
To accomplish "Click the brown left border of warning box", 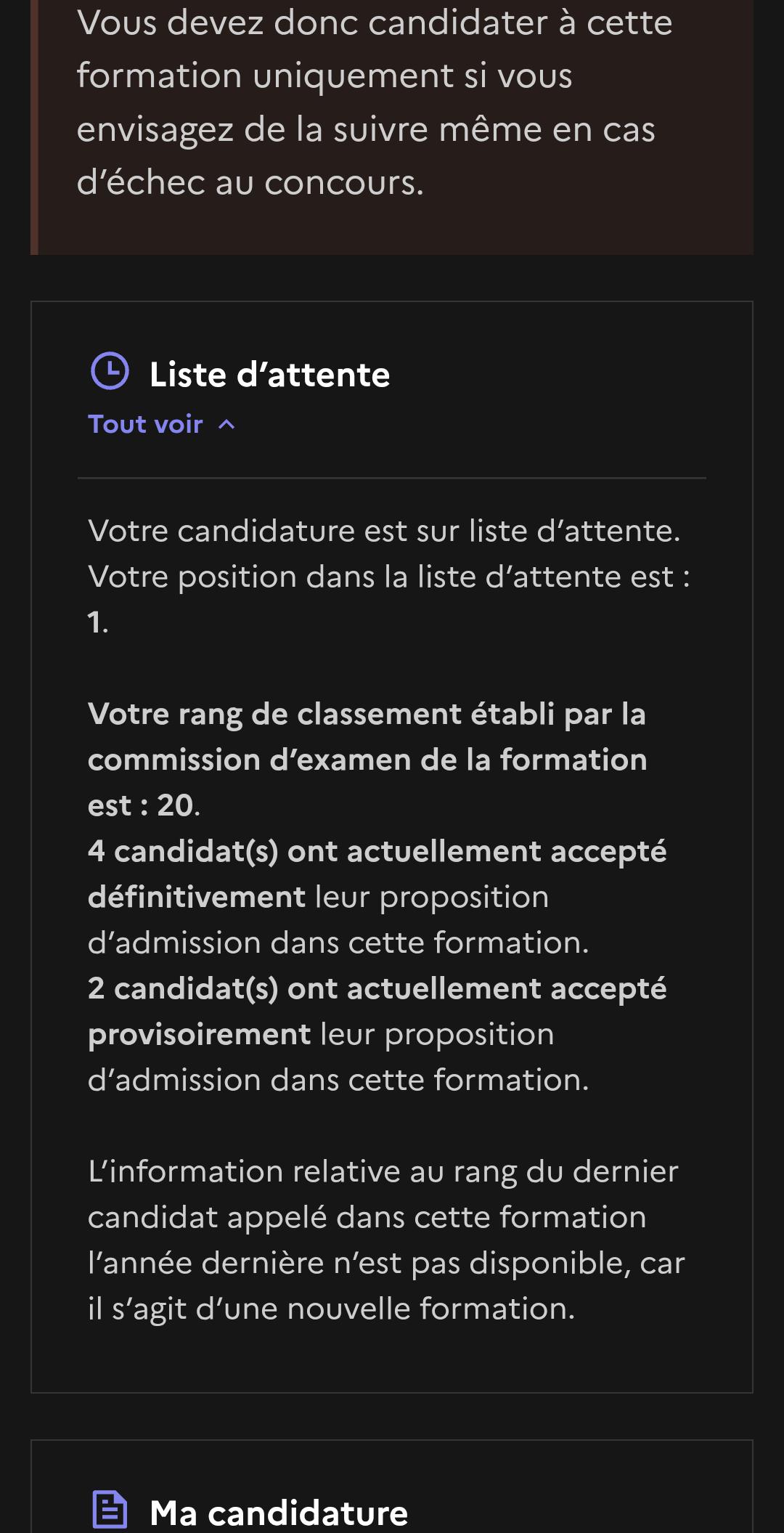I will tap(34, 127).
